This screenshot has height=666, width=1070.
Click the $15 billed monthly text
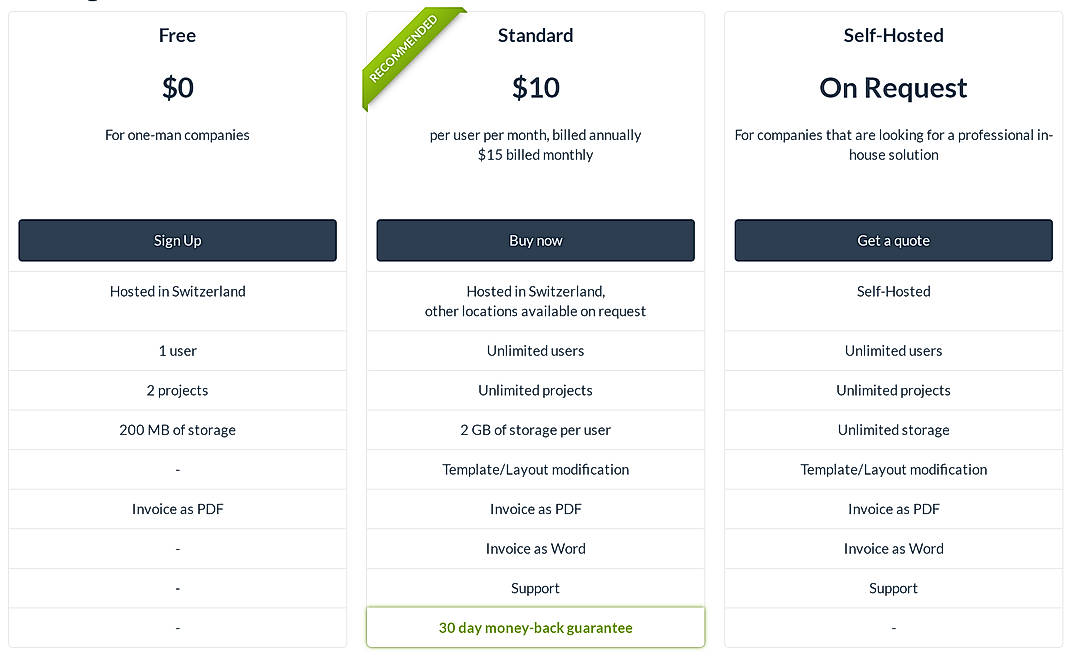click(535, 154)
